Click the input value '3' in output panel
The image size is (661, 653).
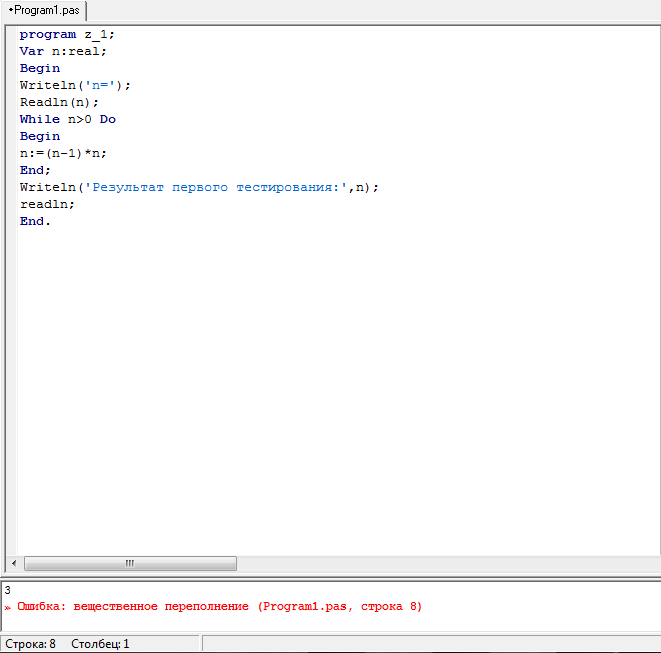[x=7, y=590]
